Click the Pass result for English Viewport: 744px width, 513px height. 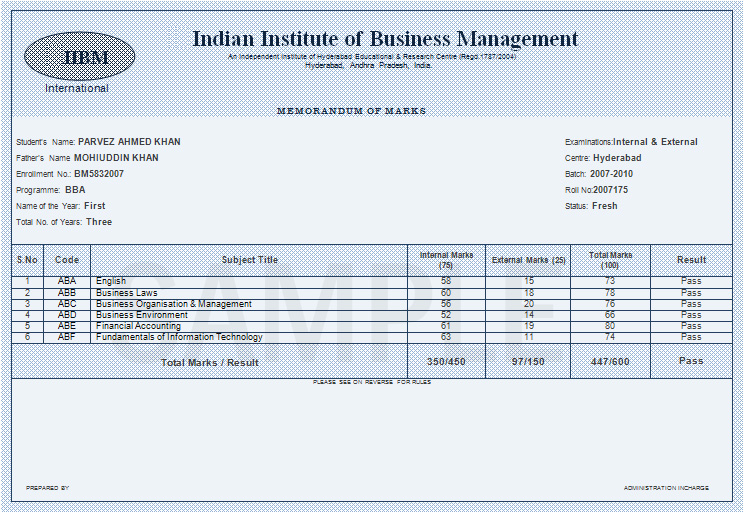(x=691, y=281)
